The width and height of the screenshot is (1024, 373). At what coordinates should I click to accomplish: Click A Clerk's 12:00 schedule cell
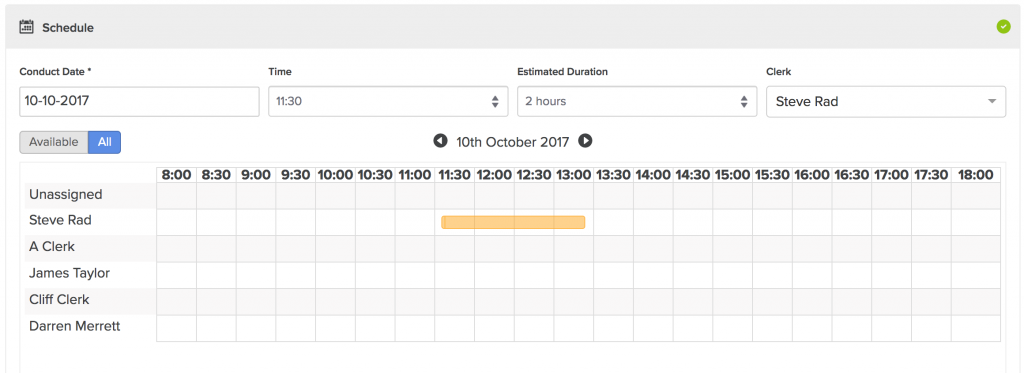point(494,249)
